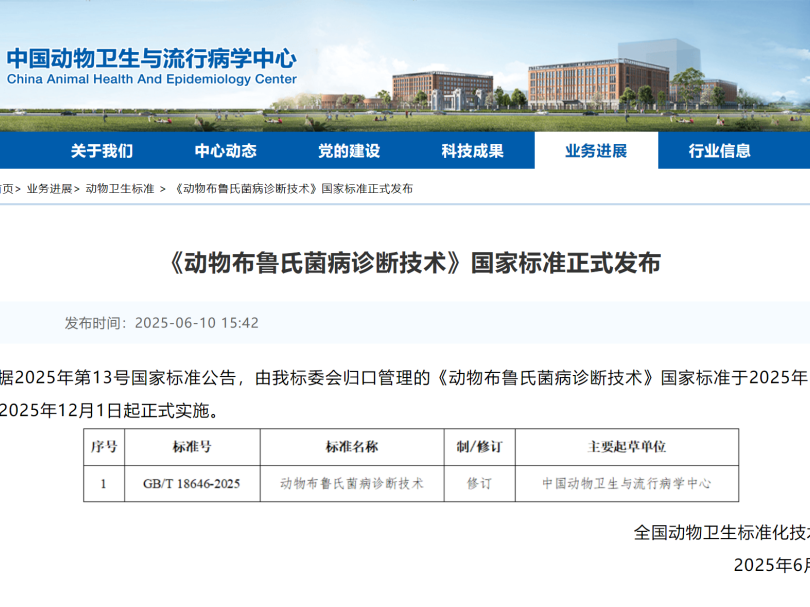Open the 行业信息 navigation tab
810x607 pixels.
point(720,151)
